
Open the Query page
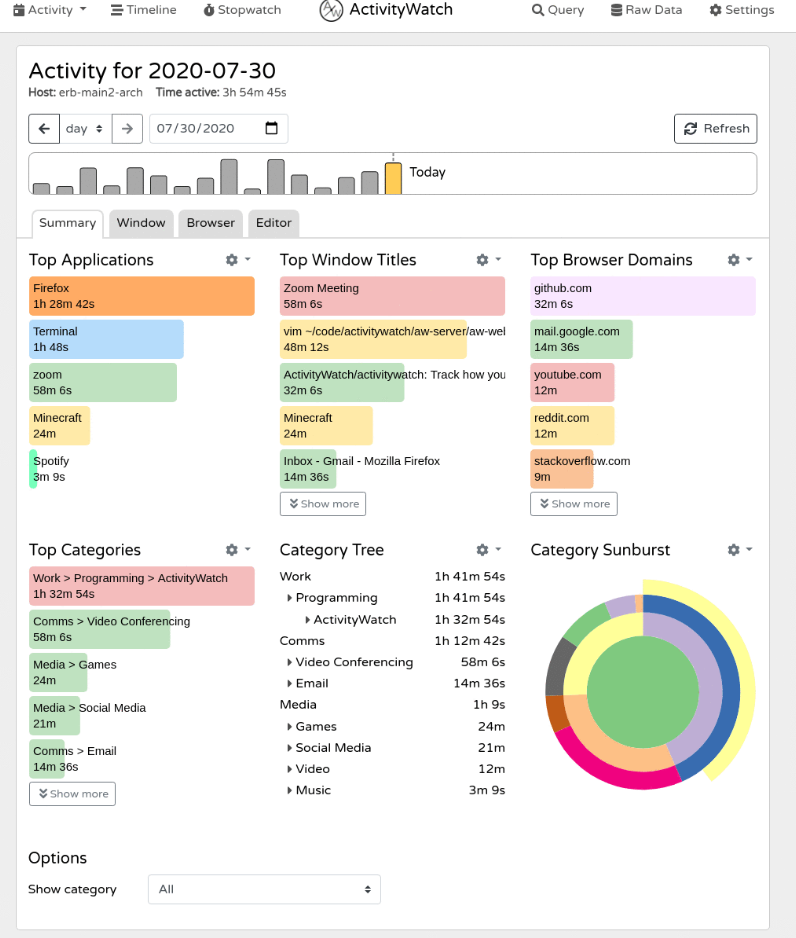(x=557, y=10)
